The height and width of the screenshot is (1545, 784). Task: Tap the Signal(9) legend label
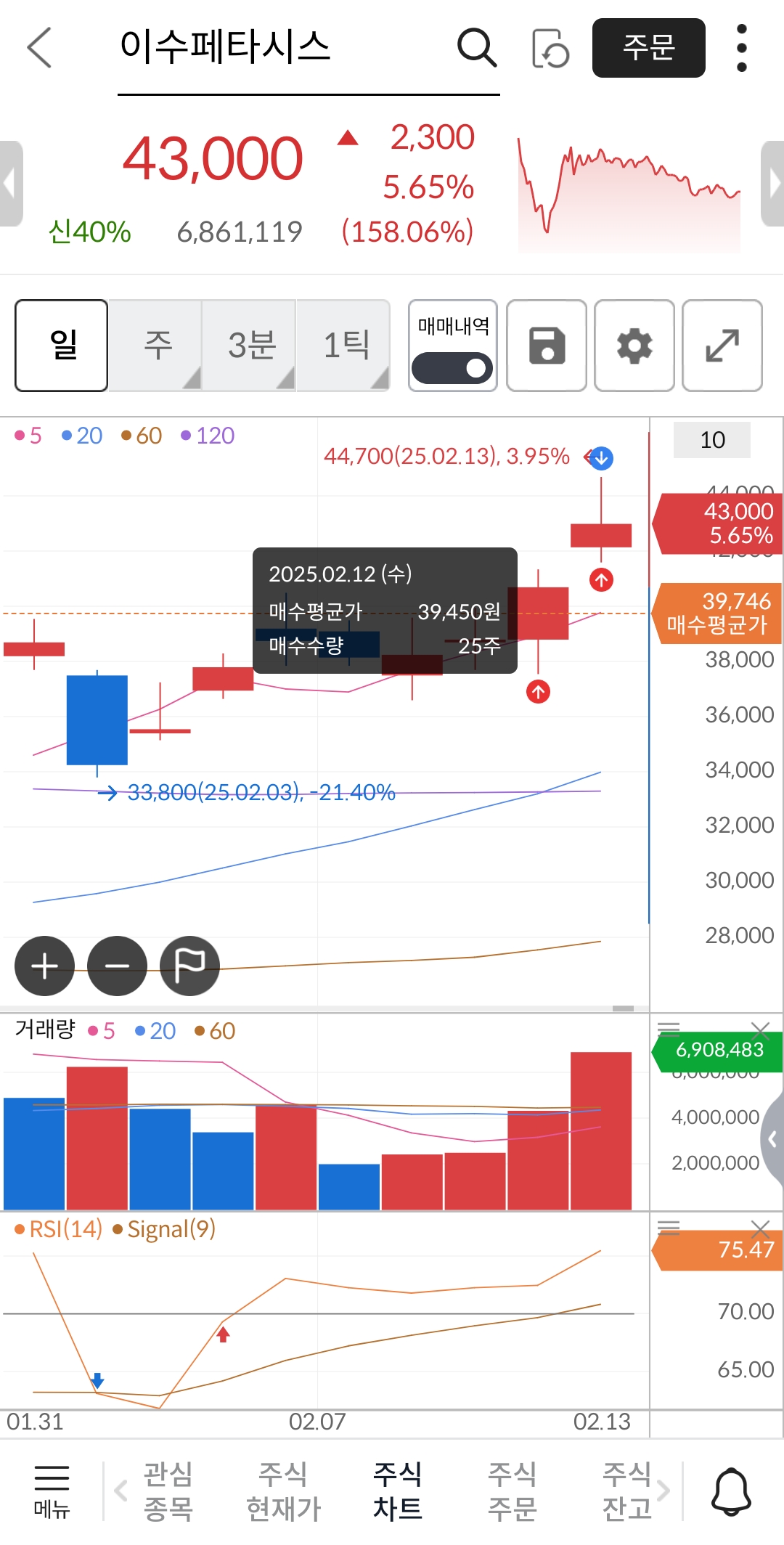coord(164,1229)
